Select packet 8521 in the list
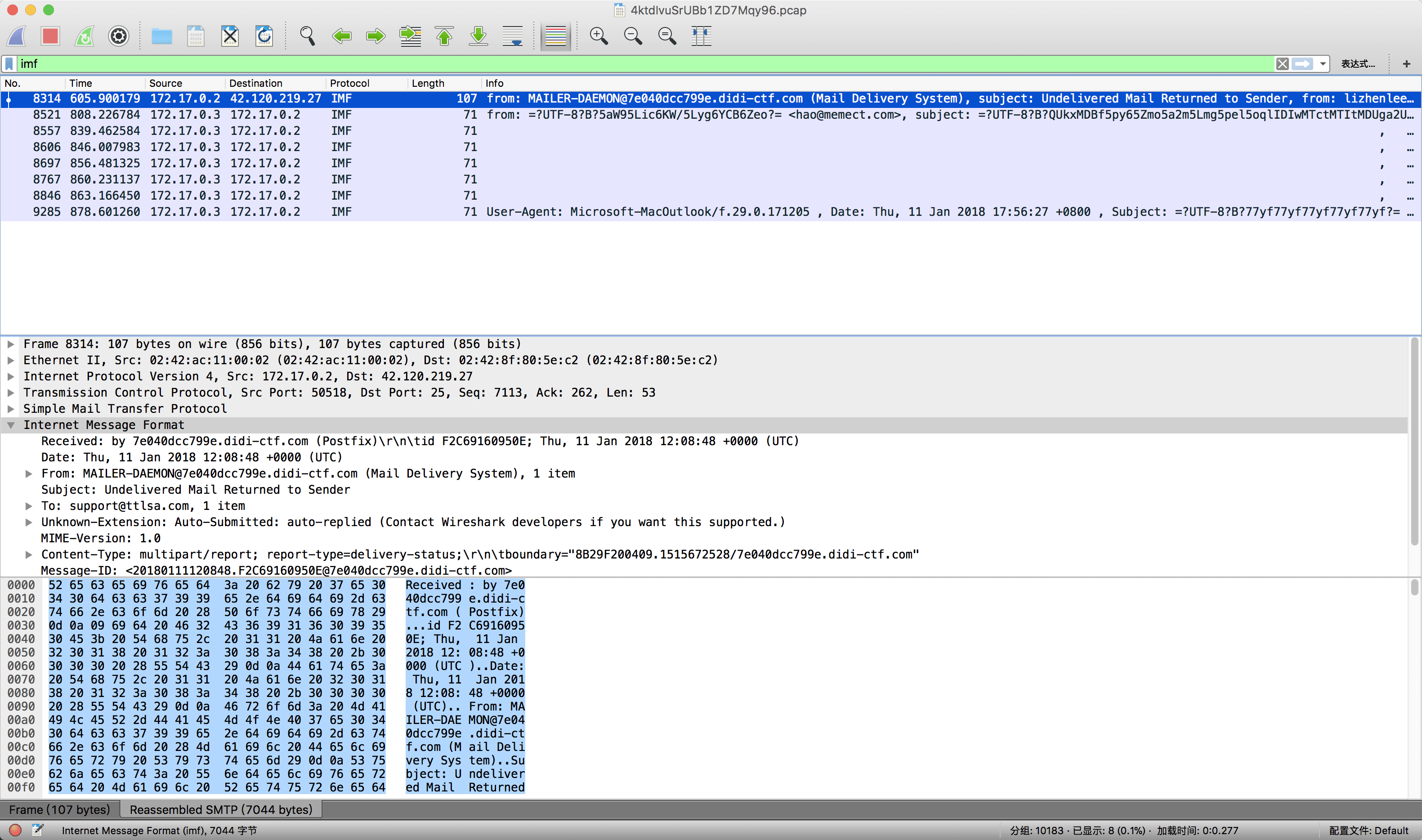The width and height of the screenshot is (1422, 840). (x=711, y=115)
